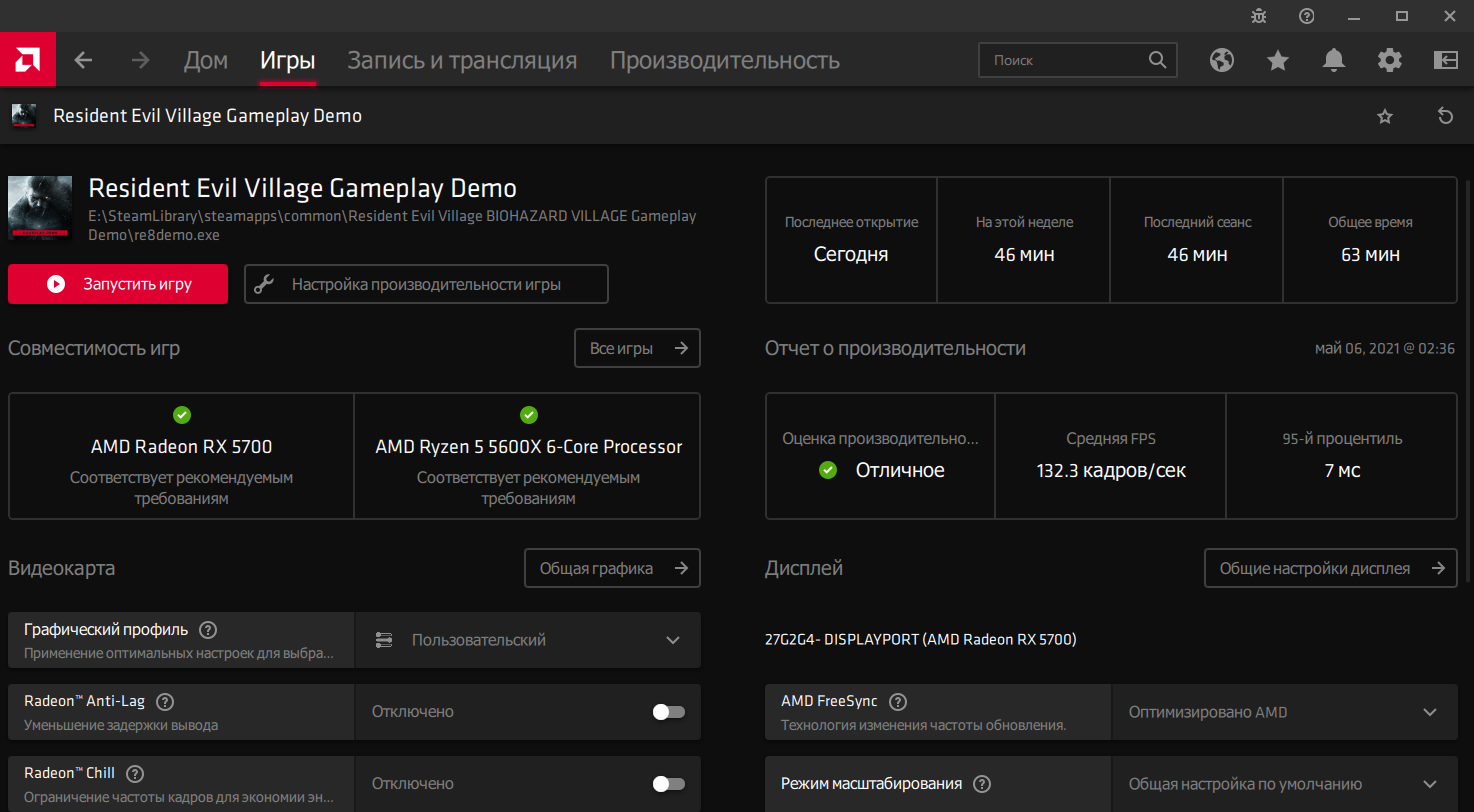Image resolution: width=1474 pixels, height=812 pixels.
Task: Click the Поиск search field
Action: (x=1066, y=60)
